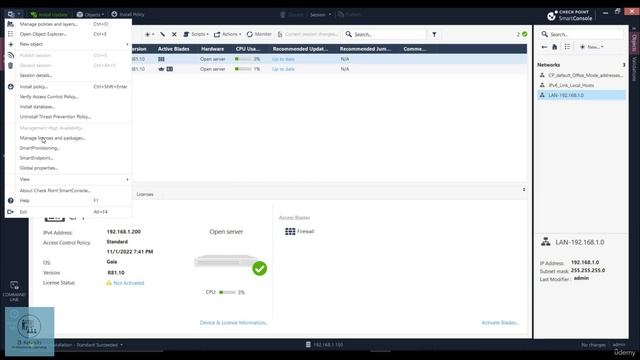Click Up to date link in the first row
Screen dimensions: 640x360
point(283,59)
